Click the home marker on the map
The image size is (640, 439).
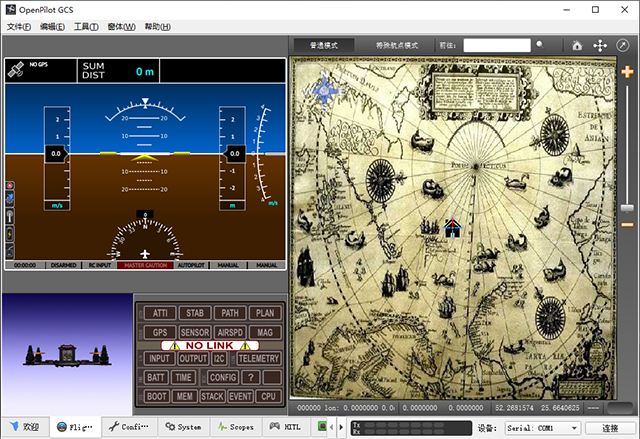tap(452, 228)
